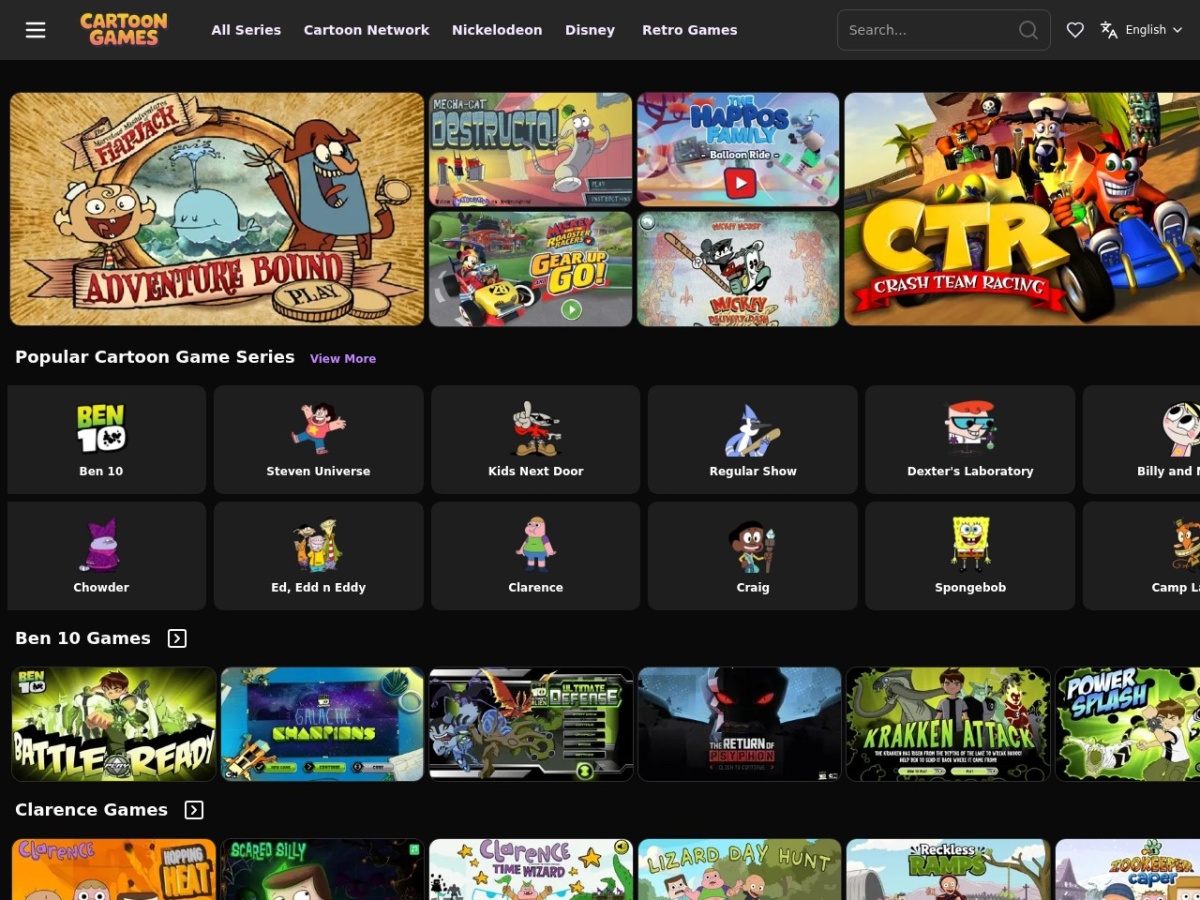
Task: Open Retro Games menu item
Action: point(689,30)
